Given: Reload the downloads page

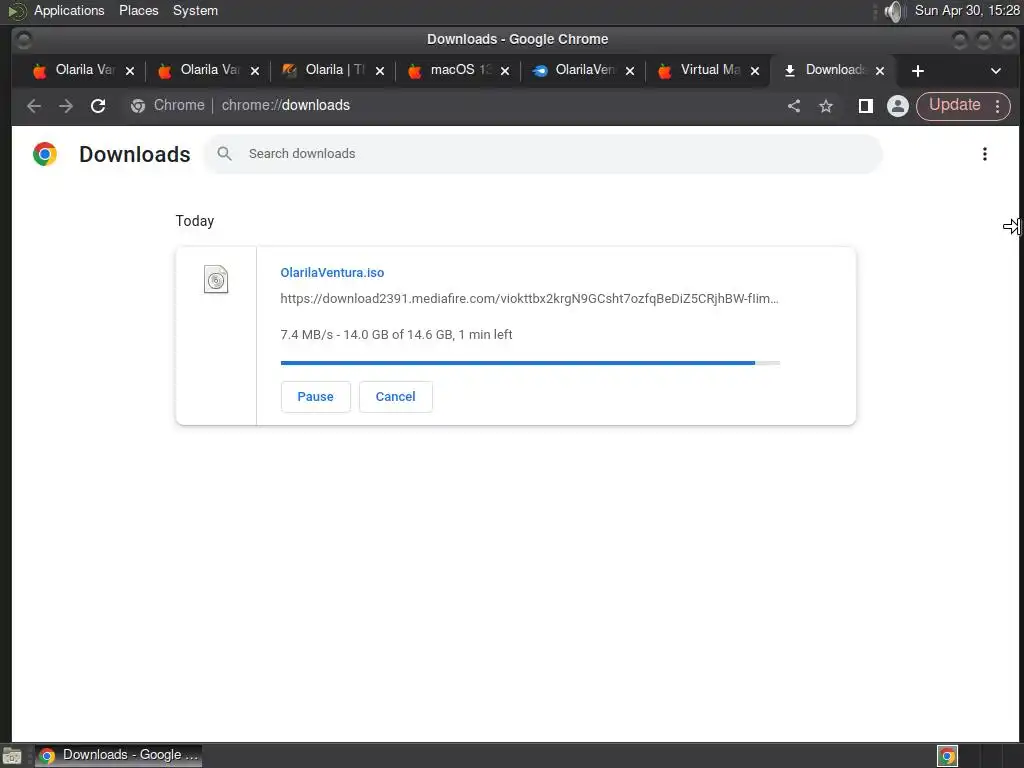Looking at the screenshot, I should (98, 106).
